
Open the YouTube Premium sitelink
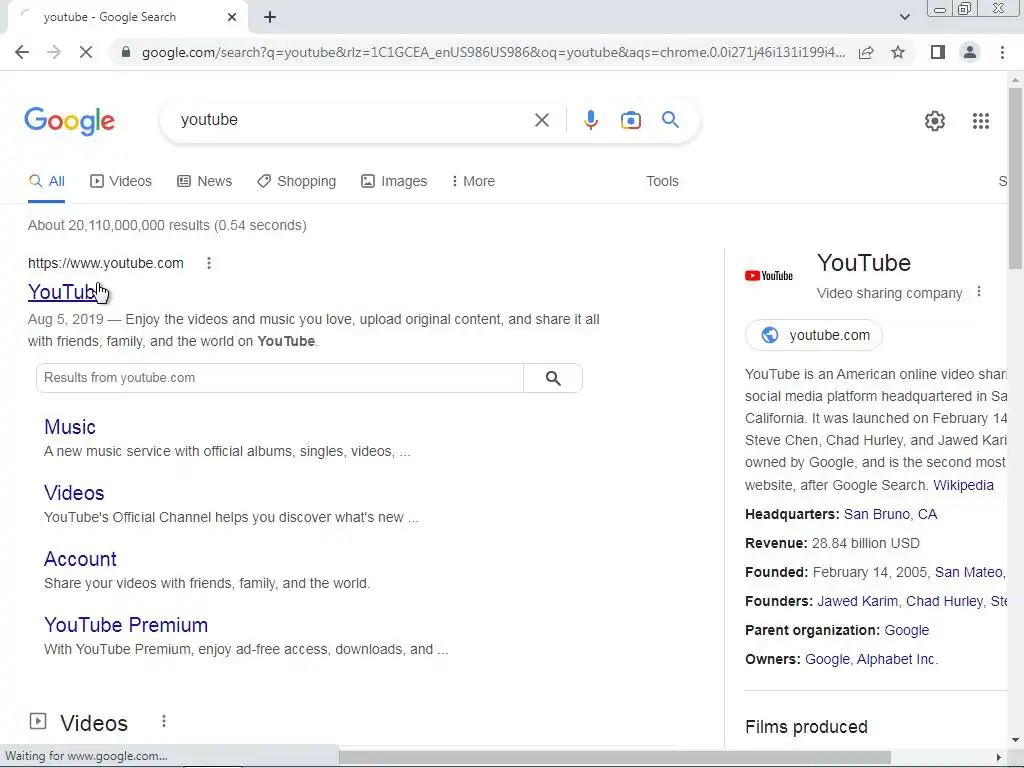tap(126, 625)
